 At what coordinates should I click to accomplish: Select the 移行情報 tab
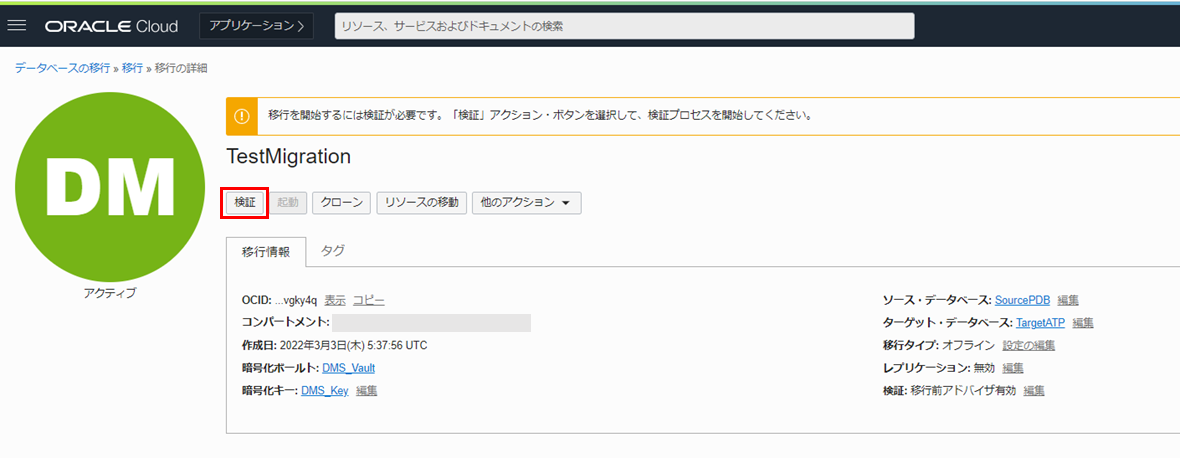[x=266, y=252]
